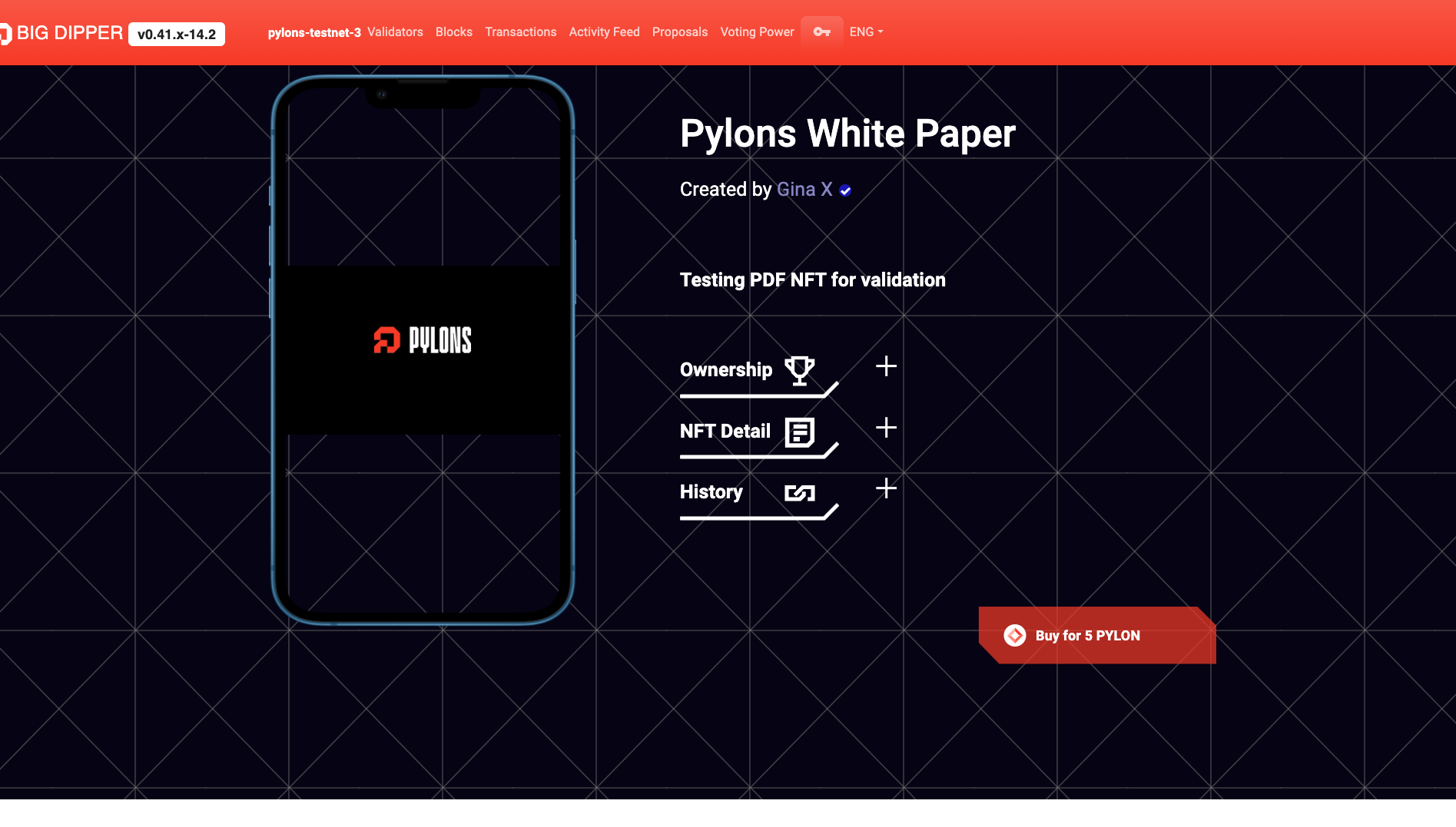The image size is (1456, 827).
Task: Open creator Gina X's profile link
Action: 803,189
